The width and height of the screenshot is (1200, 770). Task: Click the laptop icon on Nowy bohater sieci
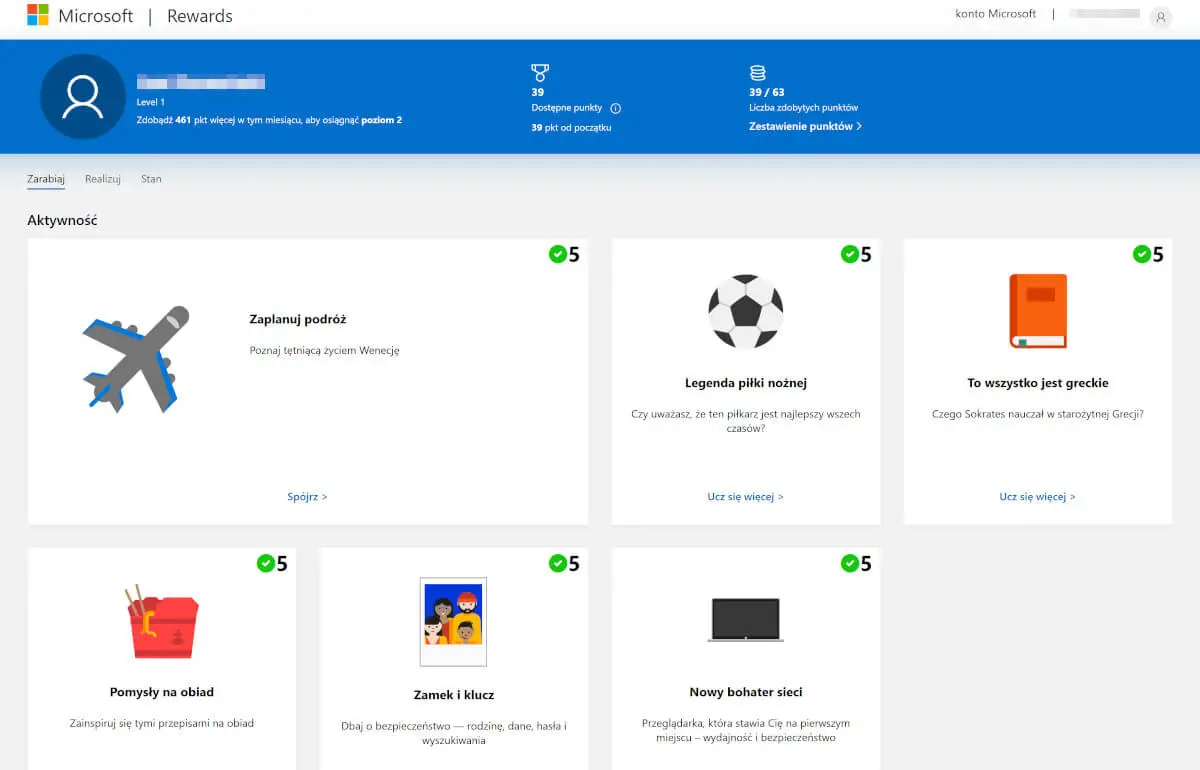pyautogui.click(x=744, y=619)
